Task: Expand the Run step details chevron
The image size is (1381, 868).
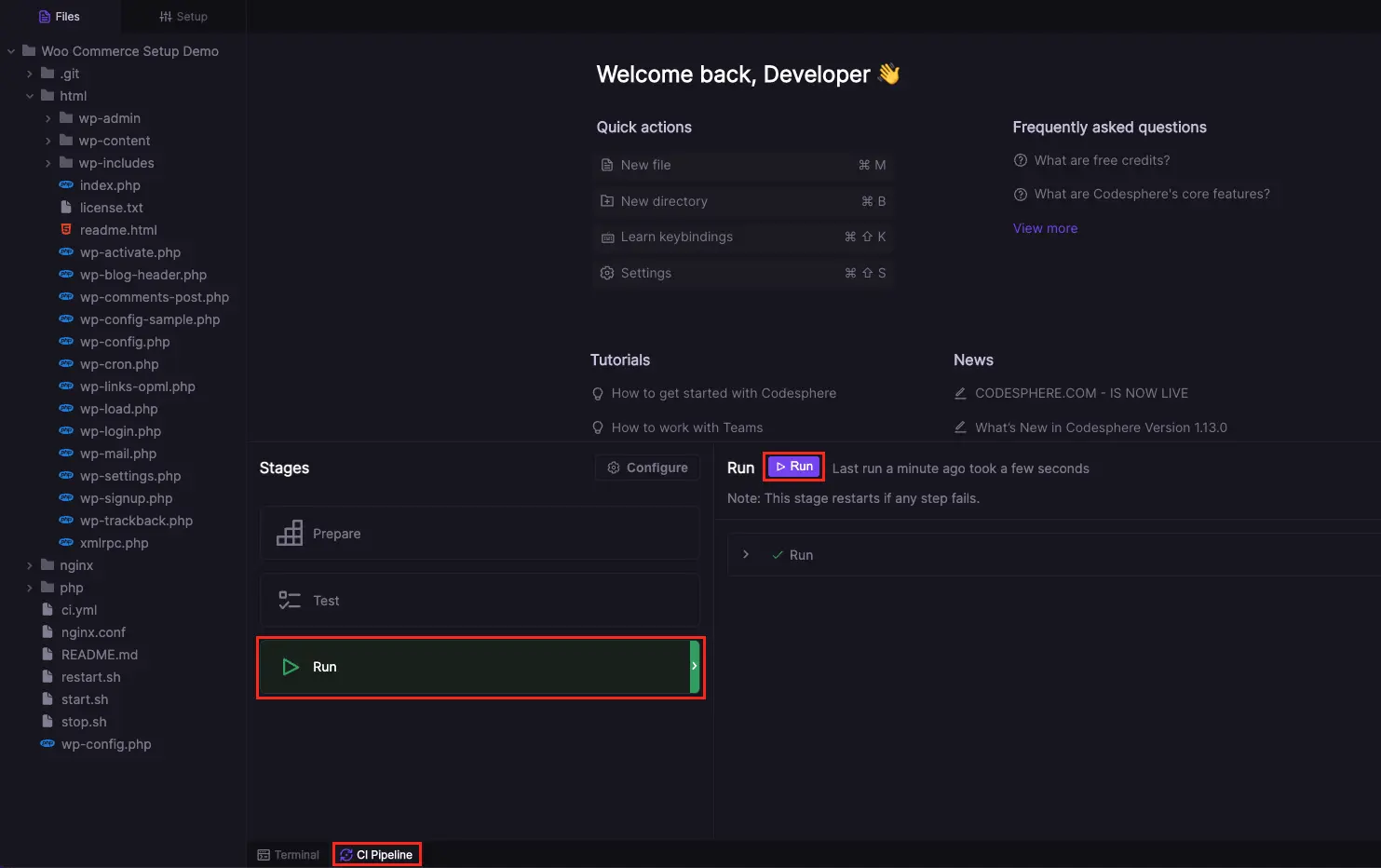Action: tap(746, 554)
